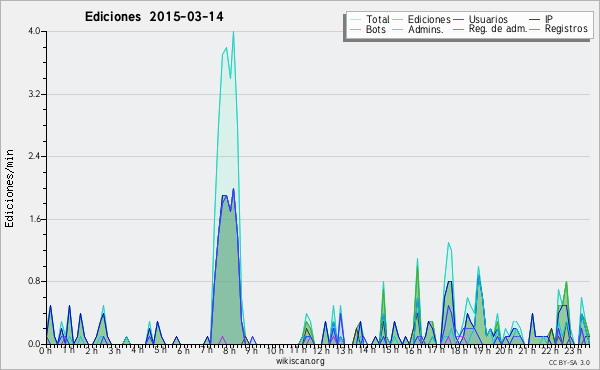Click the 'Registros' legend label
Viewport: 600px width, 370px height.
[566, 29]
